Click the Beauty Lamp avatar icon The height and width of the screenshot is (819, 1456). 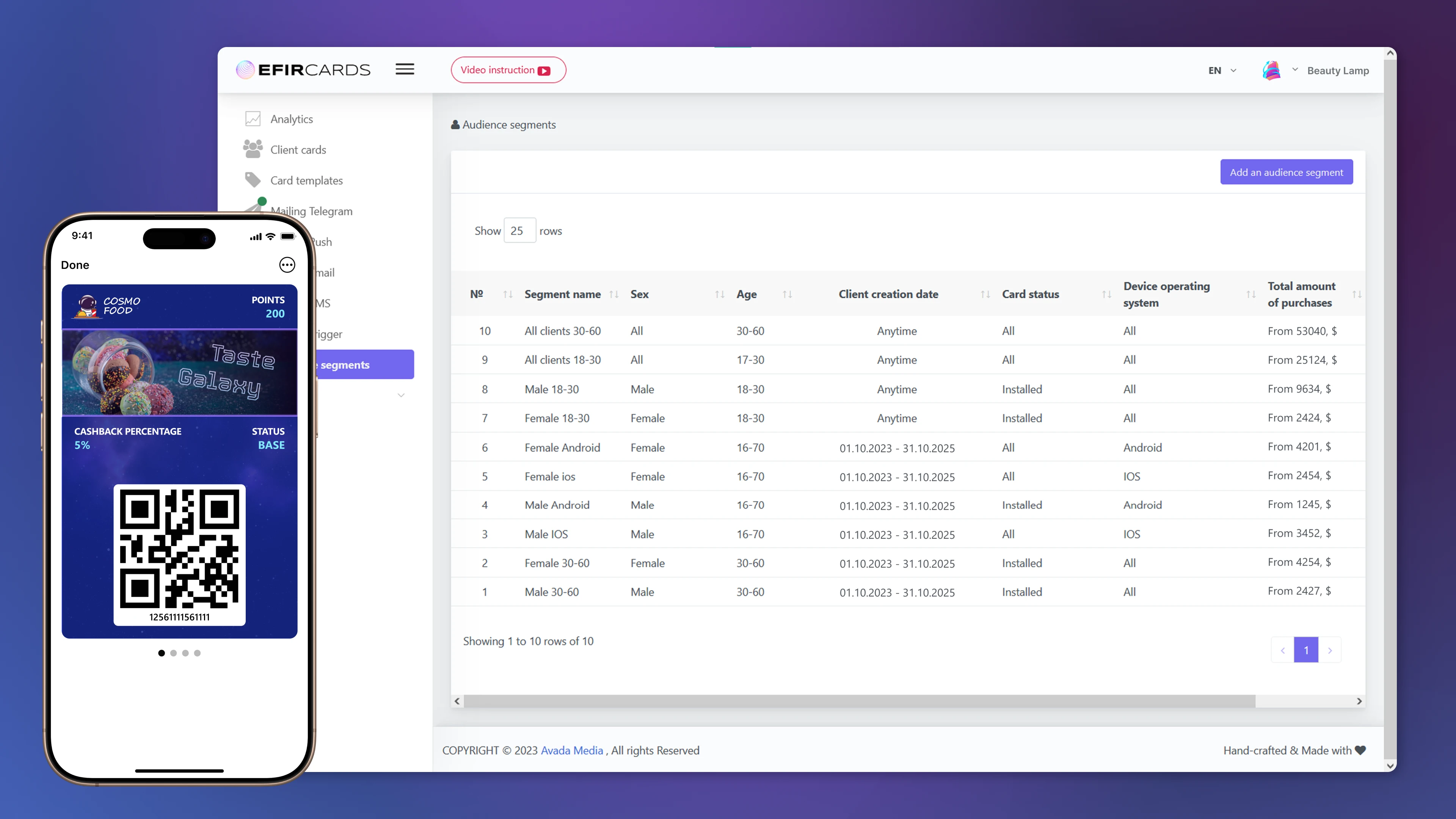point(1271,70)
